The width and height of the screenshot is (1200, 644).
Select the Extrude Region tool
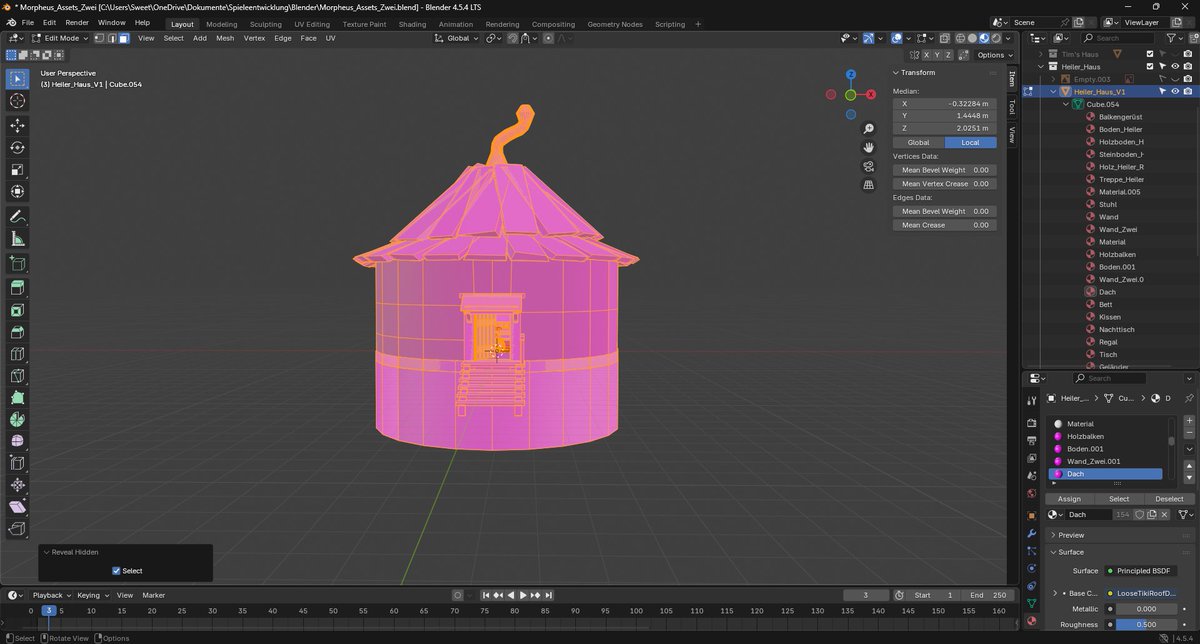[x=18, y=288]
